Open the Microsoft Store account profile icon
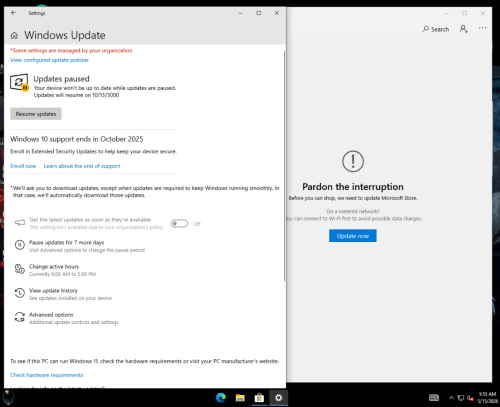The width and height of the screenshot is (500, 407). (x=464, y=29)
